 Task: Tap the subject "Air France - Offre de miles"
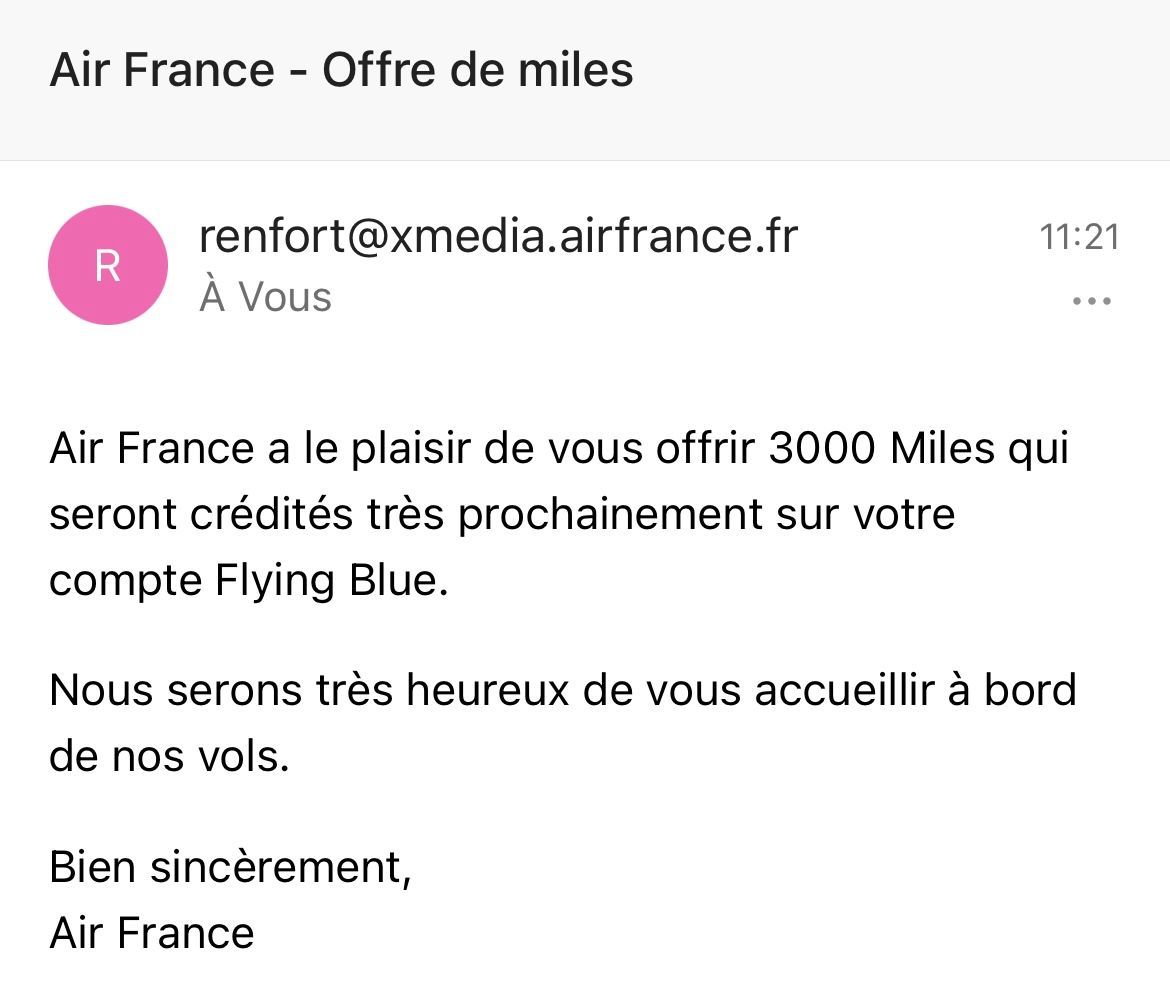(341, 71)
